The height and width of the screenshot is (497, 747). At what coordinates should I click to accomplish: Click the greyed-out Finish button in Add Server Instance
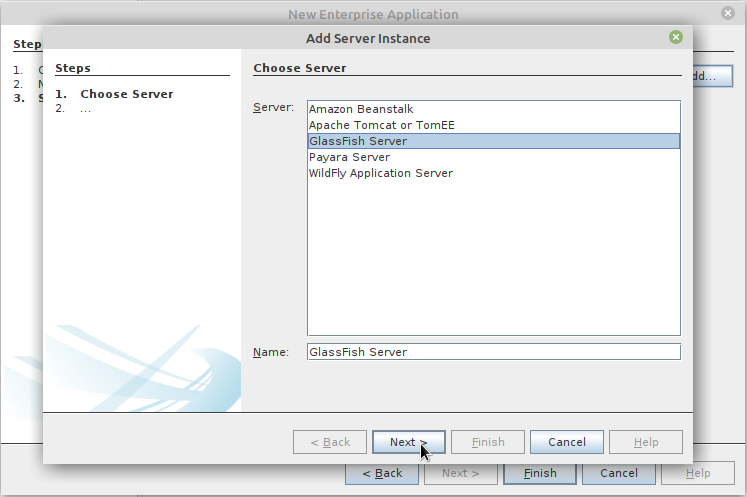488,442
